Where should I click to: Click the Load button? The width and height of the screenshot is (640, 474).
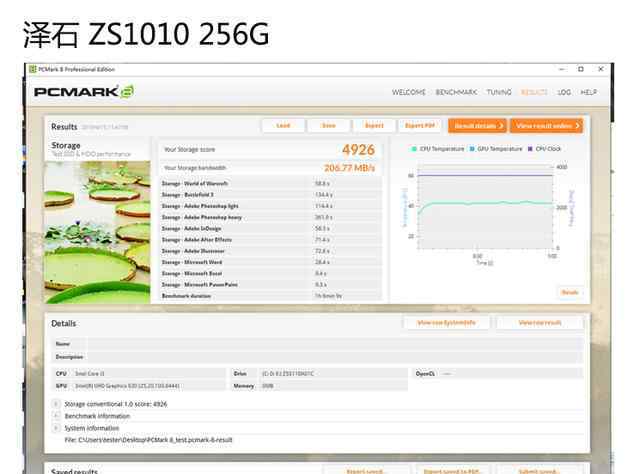(x=283, y=126)
